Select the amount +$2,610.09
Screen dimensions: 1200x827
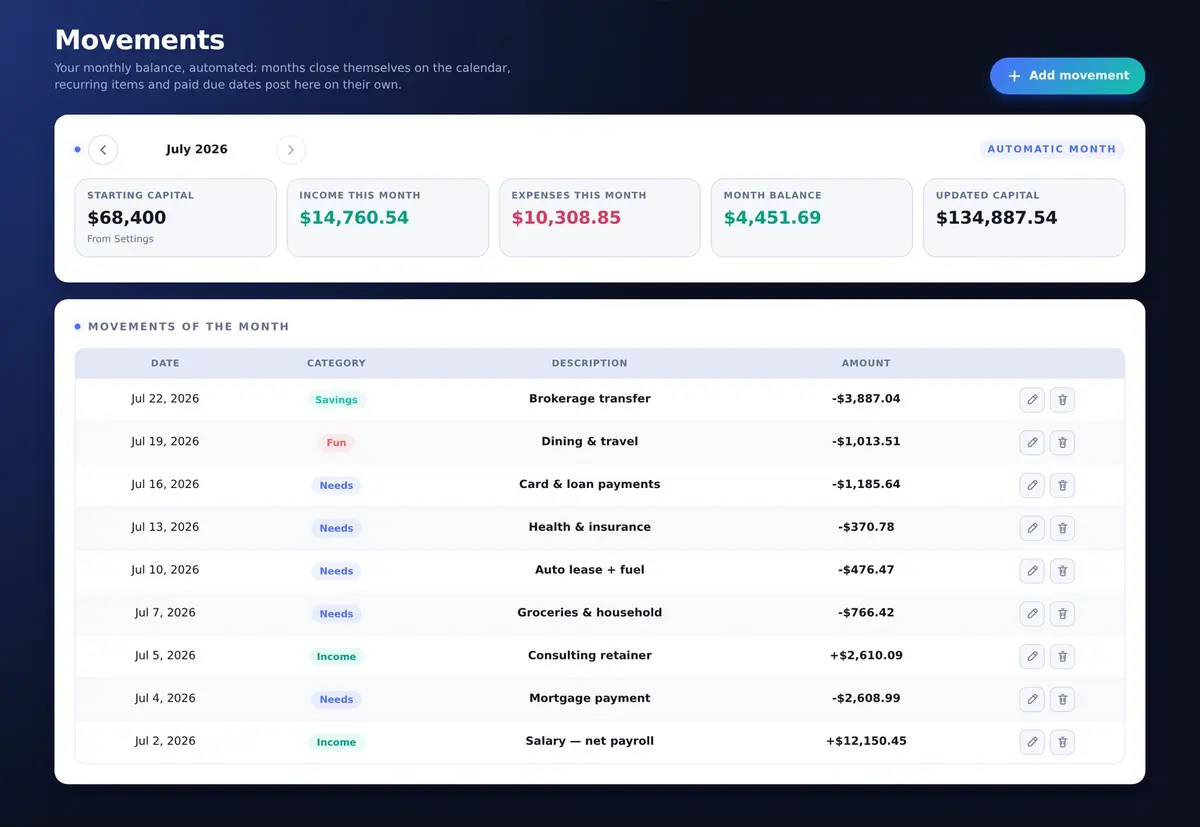866,656
